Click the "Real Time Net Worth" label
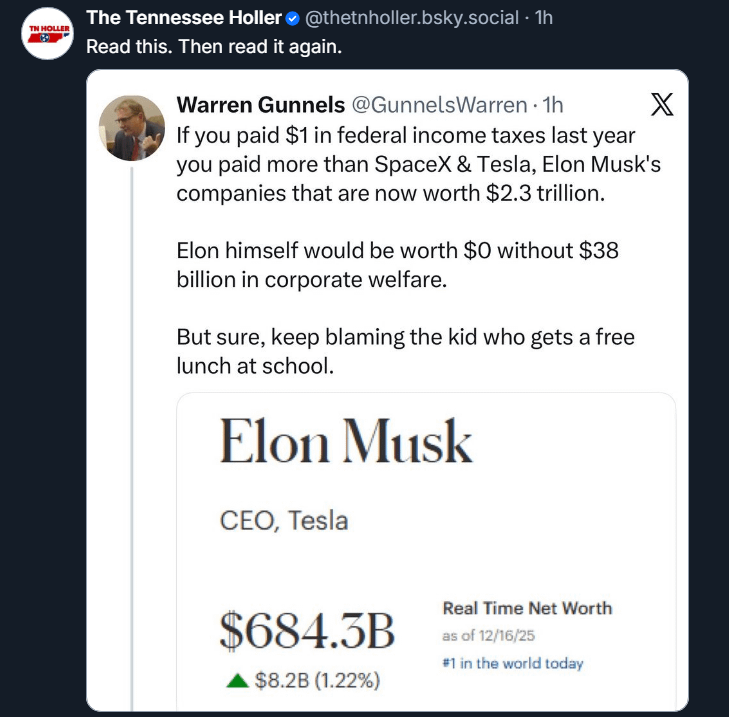The image size is (729, 717). (527, 607)
